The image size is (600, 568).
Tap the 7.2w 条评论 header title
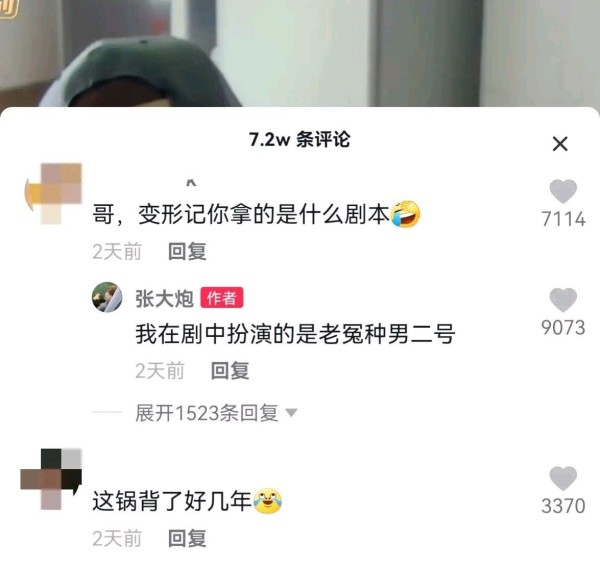[299, 139]
